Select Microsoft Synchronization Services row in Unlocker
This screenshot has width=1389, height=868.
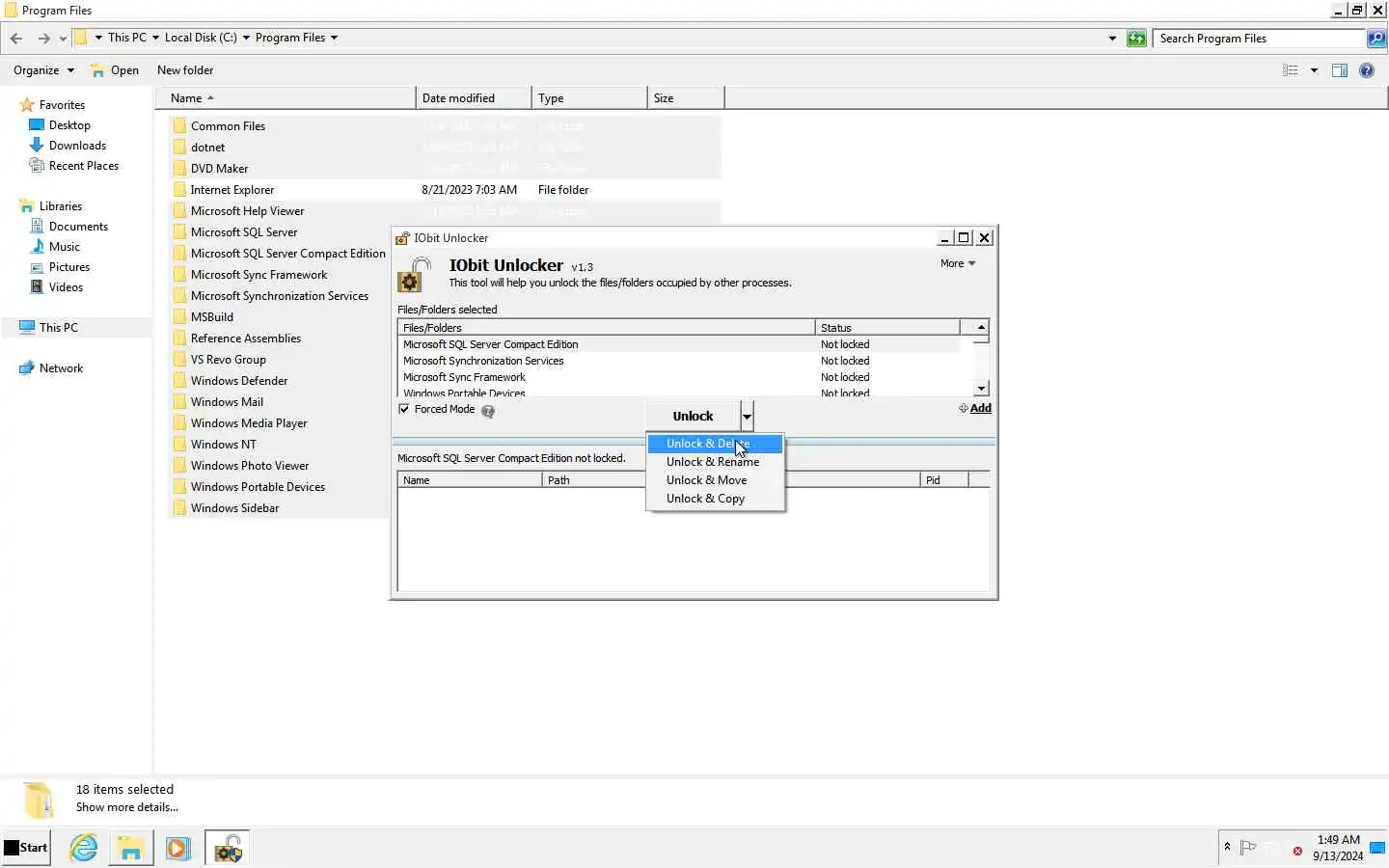(678, 361)
